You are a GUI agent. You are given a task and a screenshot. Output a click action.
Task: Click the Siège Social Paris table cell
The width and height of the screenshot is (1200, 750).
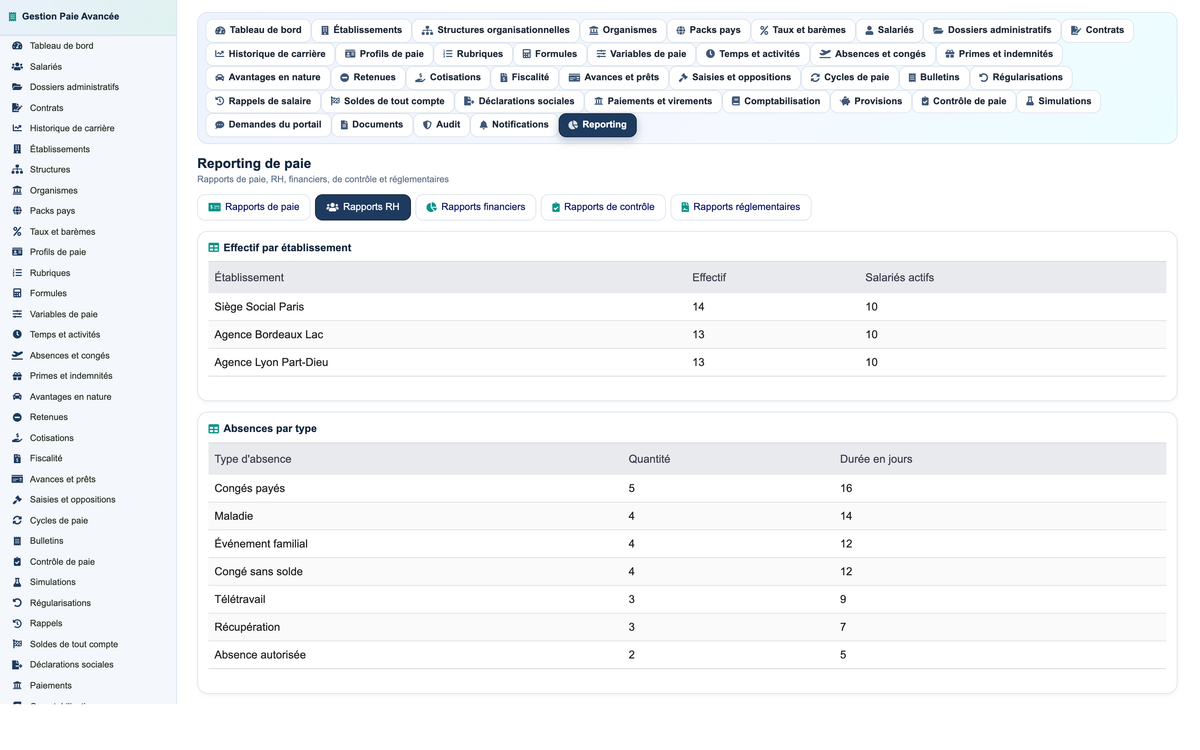pos(447,307)
